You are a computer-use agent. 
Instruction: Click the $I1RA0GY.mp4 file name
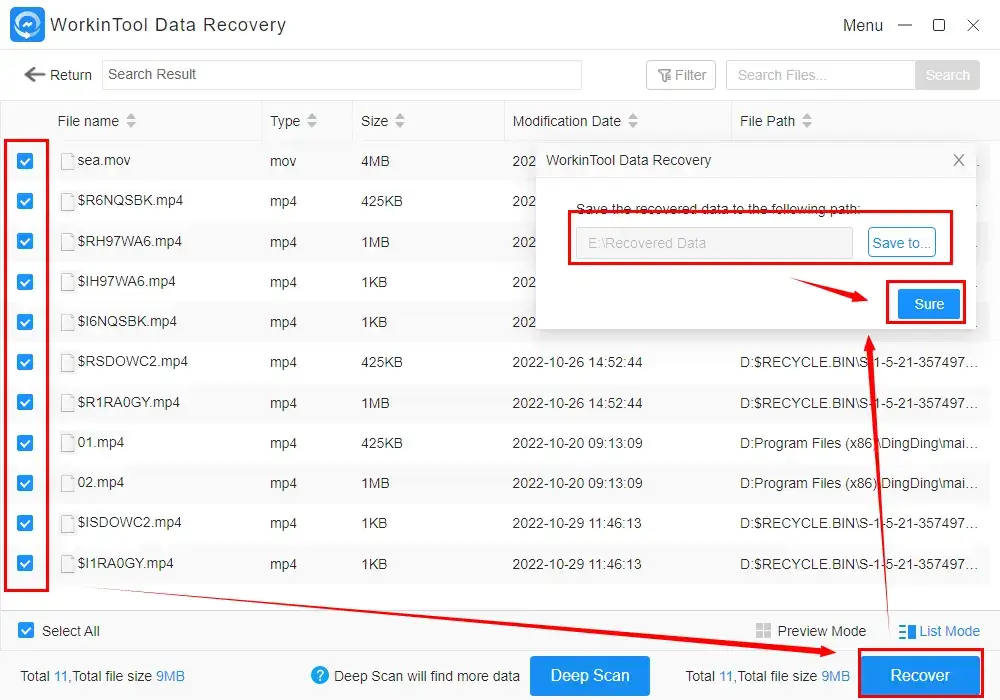click(x=126, y=564)
